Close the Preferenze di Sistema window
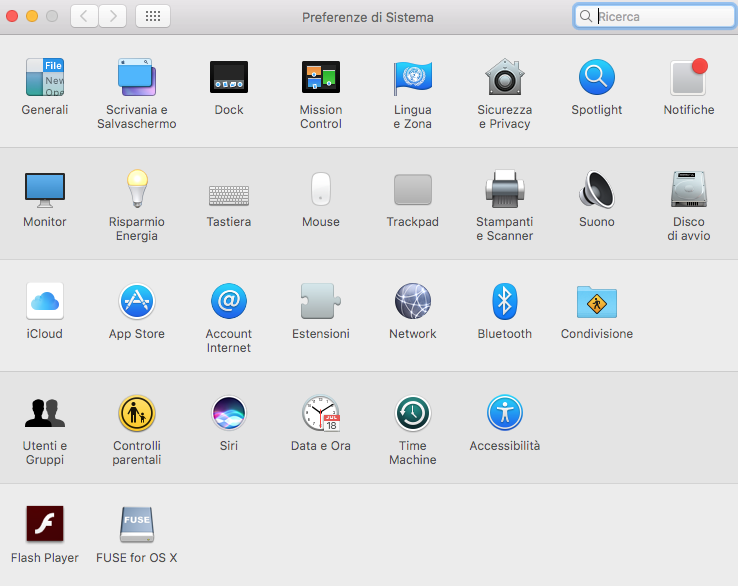This screenshot has width=738, height=586. tap(12, 16)
